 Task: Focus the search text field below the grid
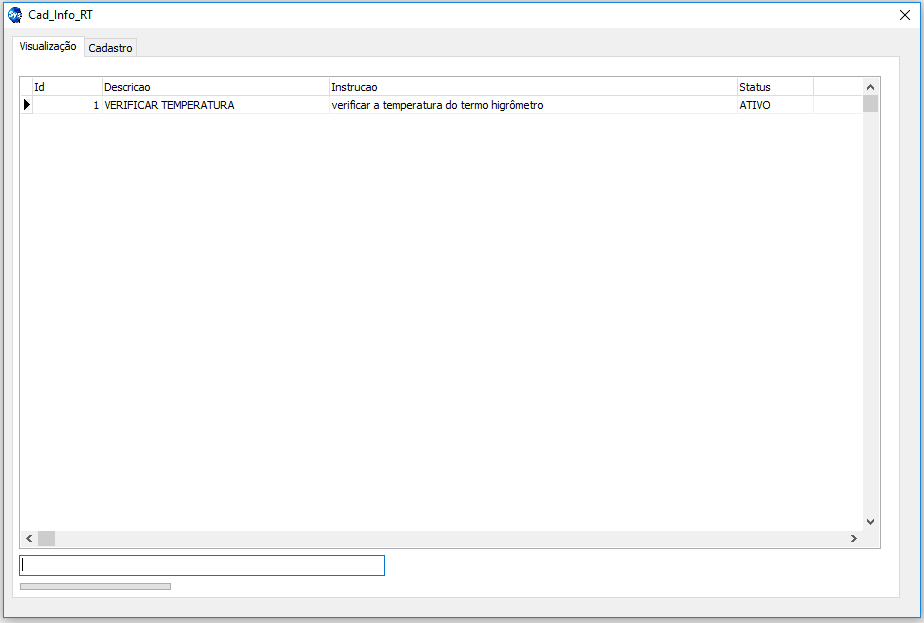(202, 566)
